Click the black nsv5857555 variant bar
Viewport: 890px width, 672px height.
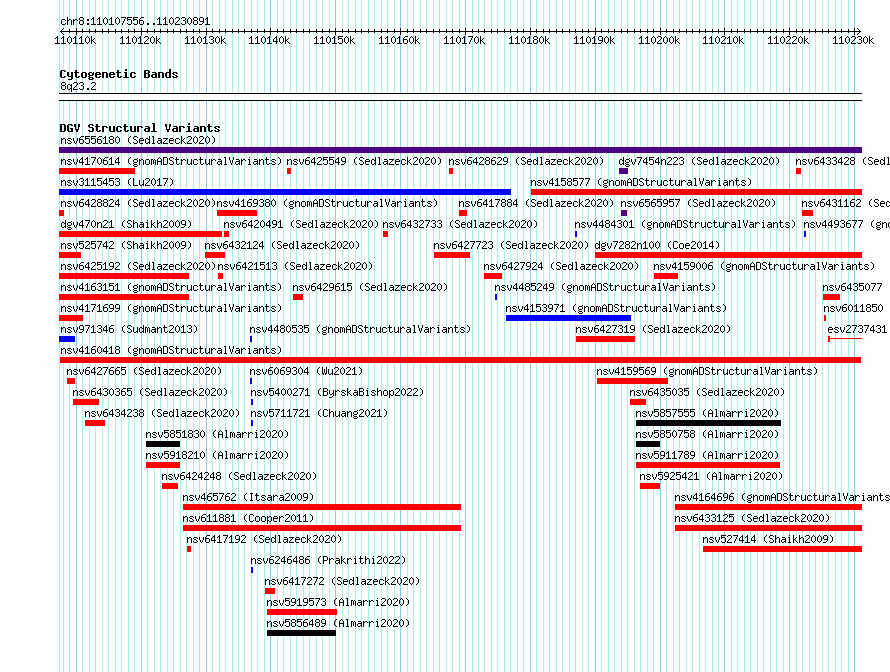tap(708, 423)
